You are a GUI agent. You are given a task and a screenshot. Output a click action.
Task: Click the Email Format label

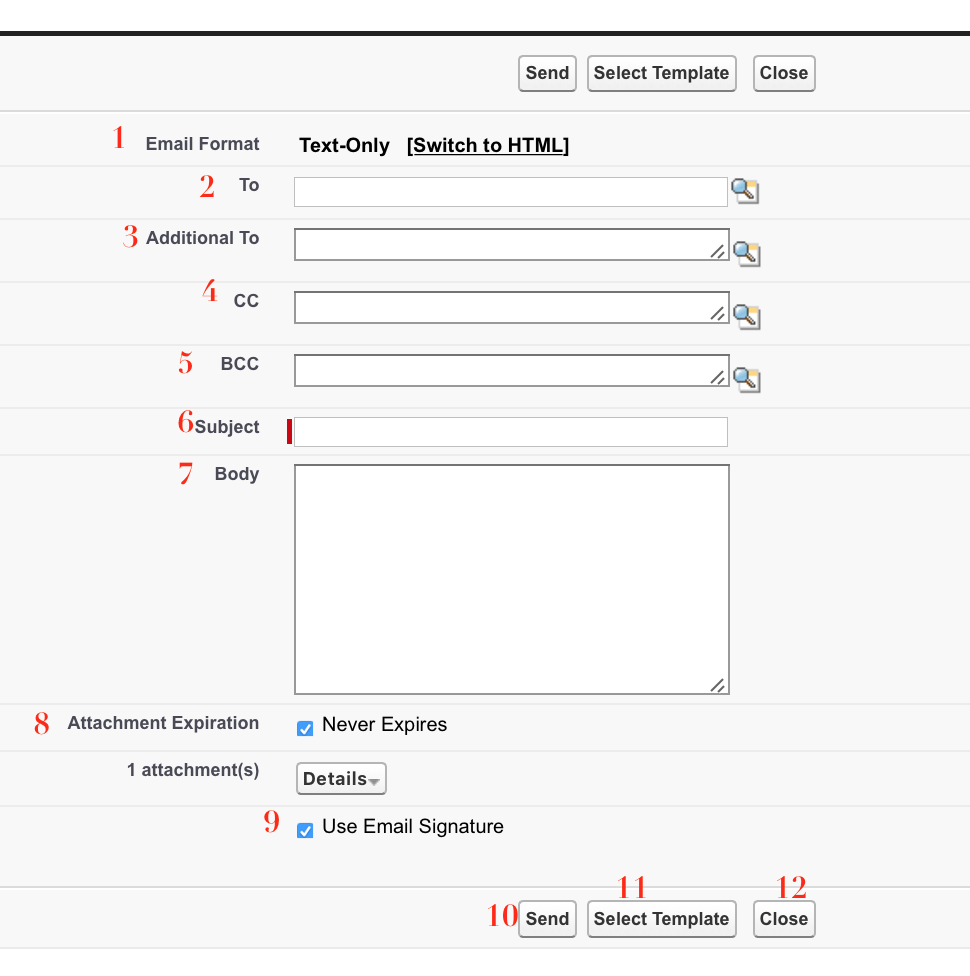(x=202, y=144)
